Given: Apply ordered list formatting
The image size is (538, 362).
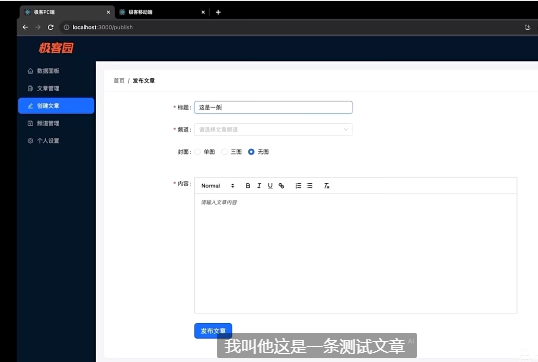Looking at the screenshot, I should coord(298,186).
